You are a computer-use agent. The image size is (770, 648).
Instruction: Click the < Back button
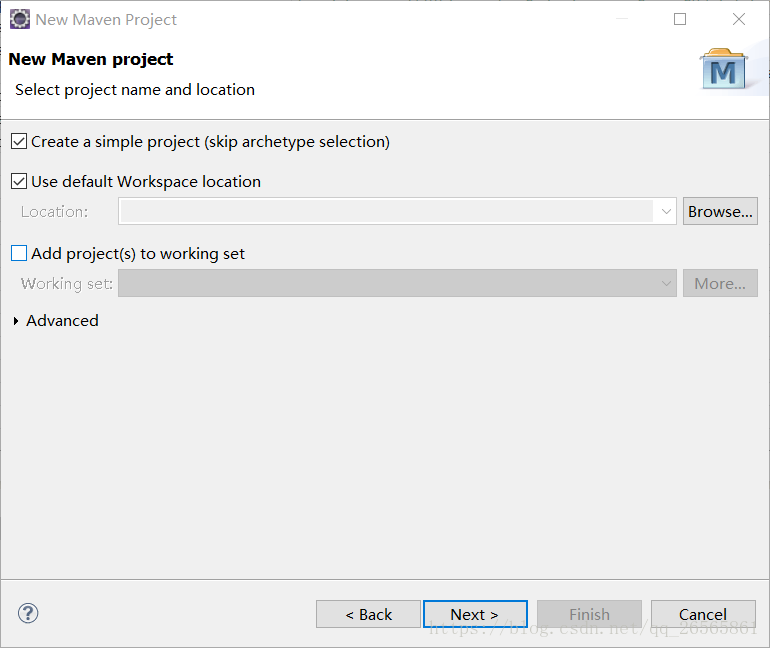pos(368,614)
